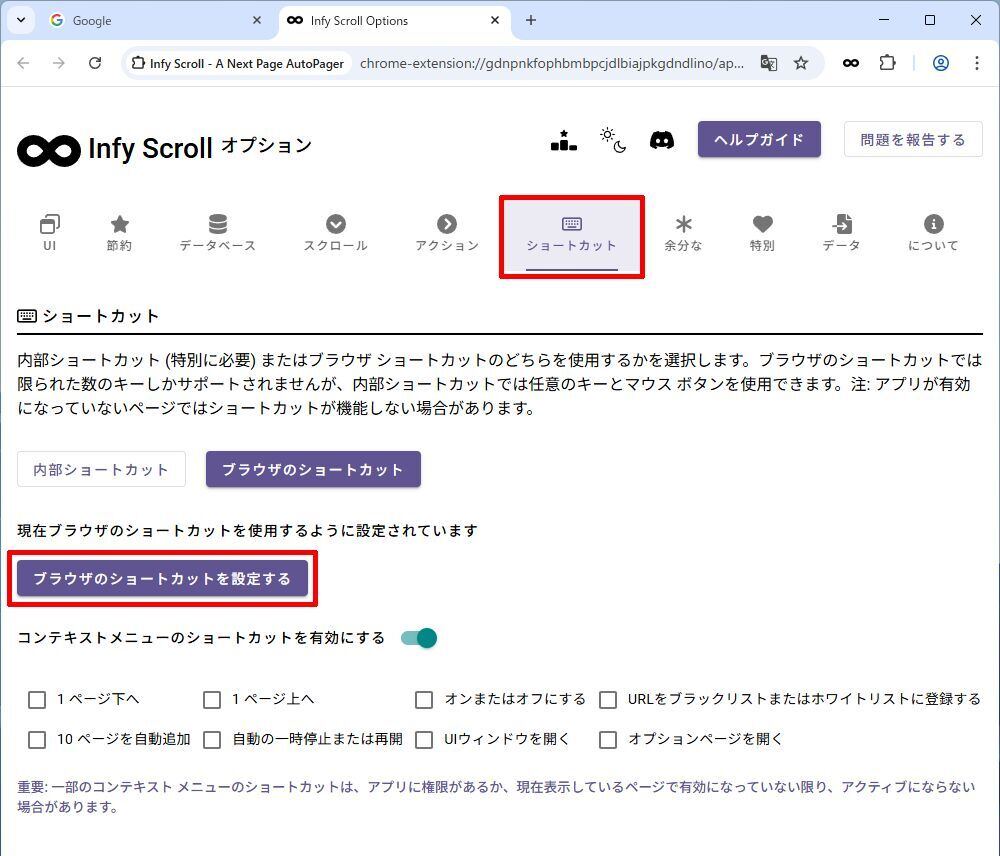Open the Chrome extensions puzzle icon

click(887, 63)
